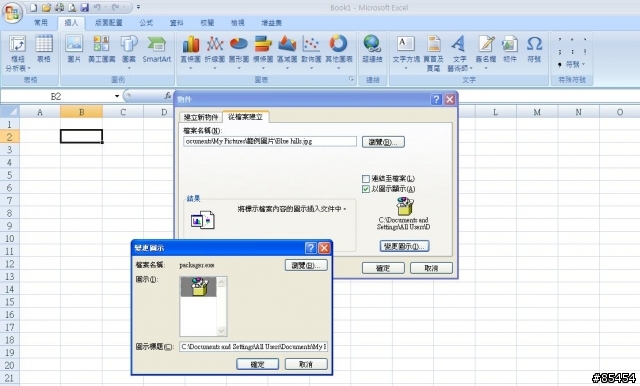
Task: Click the New document icon in quick access toolbar
Action: (34, 7)
